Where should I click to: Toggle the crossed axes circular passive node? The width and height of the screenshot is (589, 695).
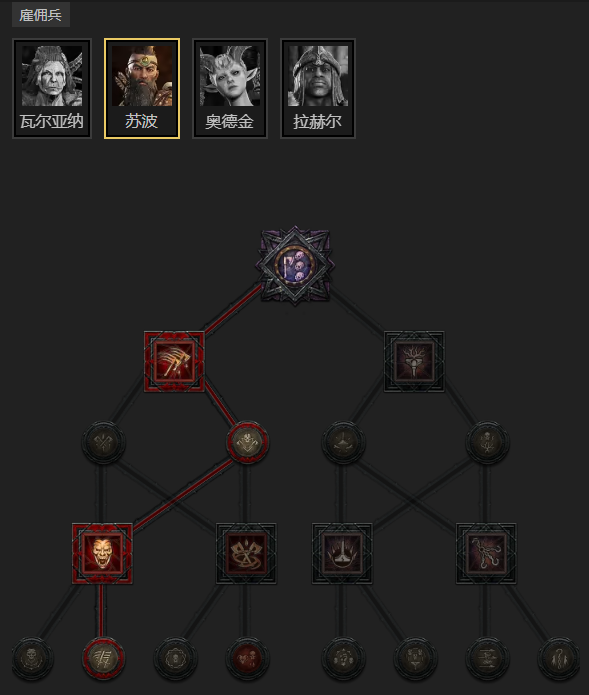tap(103, 442)
